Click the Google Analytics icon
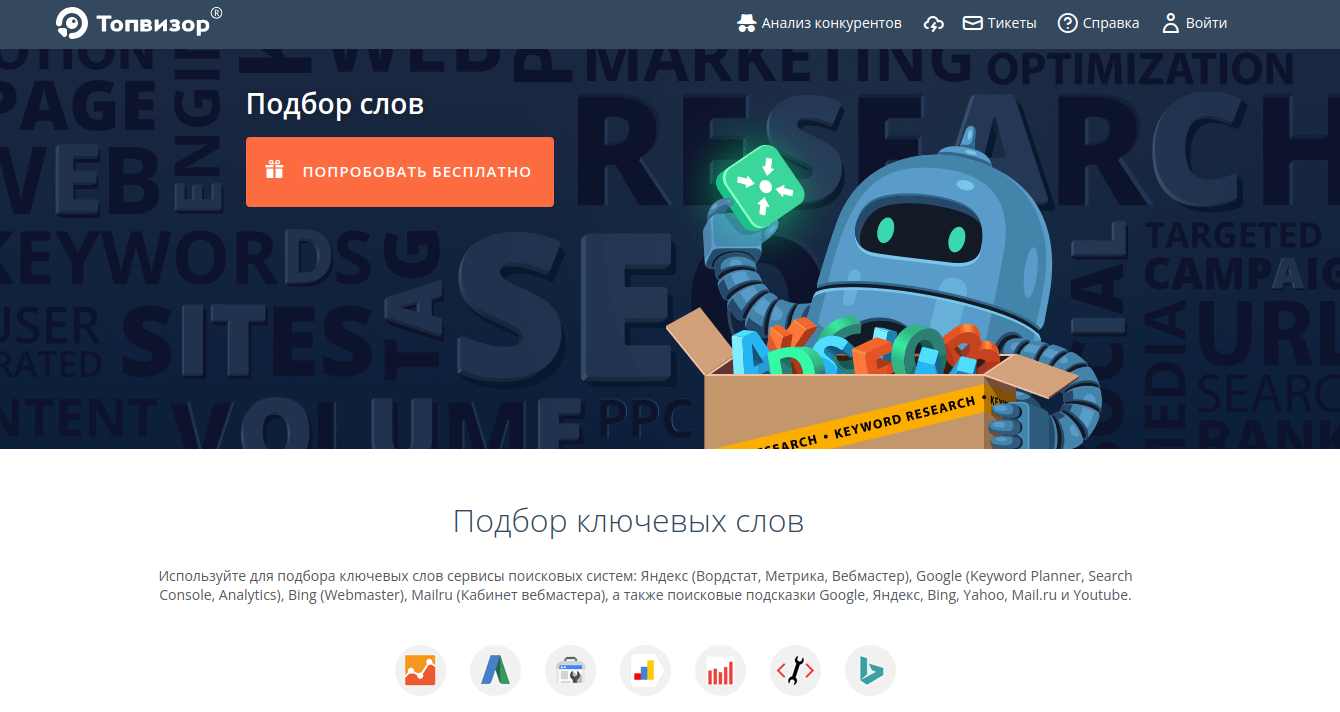The width and height of the screenshot is (1340, 712). point(420,670)
